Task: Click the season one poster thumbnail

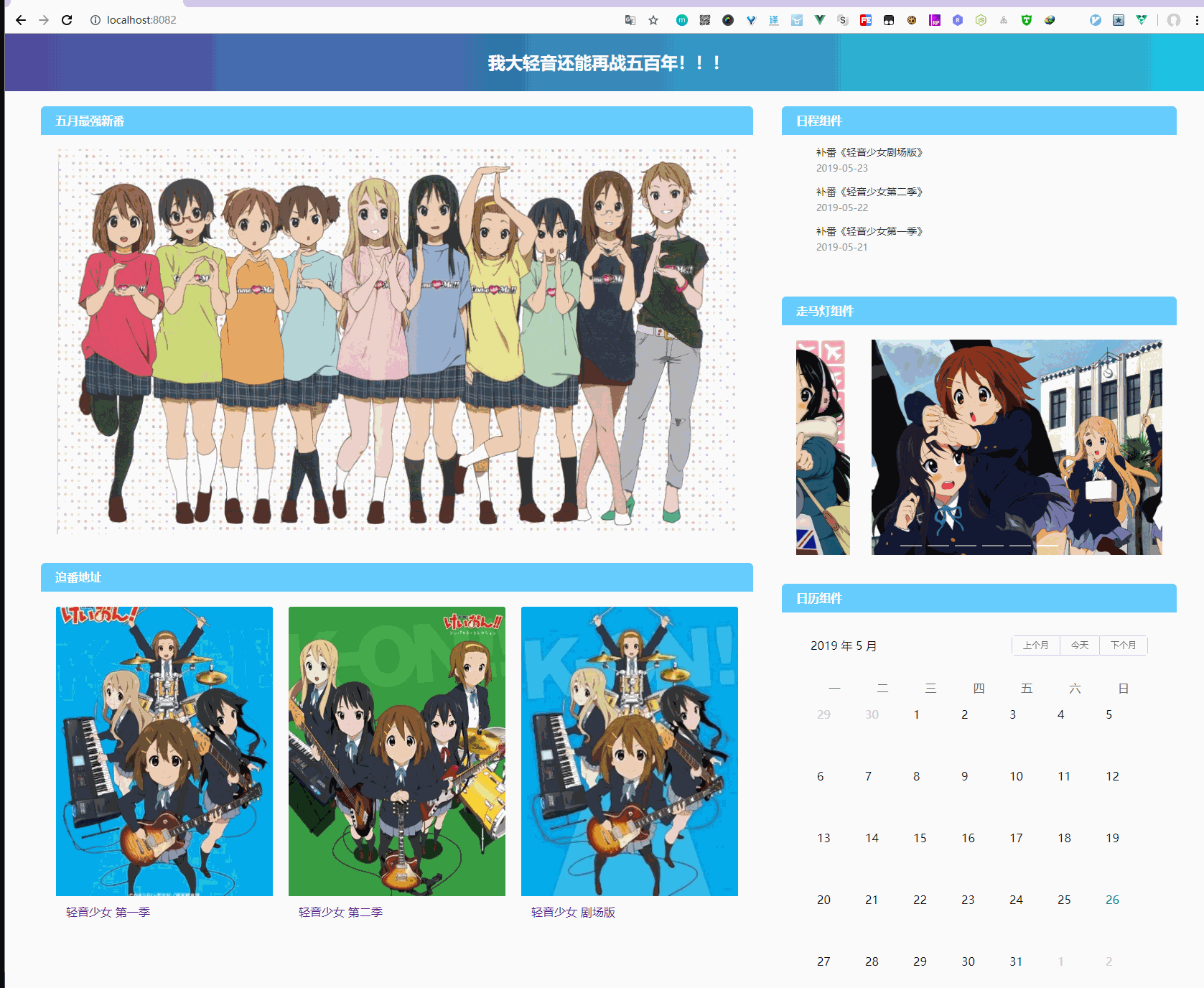Action: click(x=164, y=751)
